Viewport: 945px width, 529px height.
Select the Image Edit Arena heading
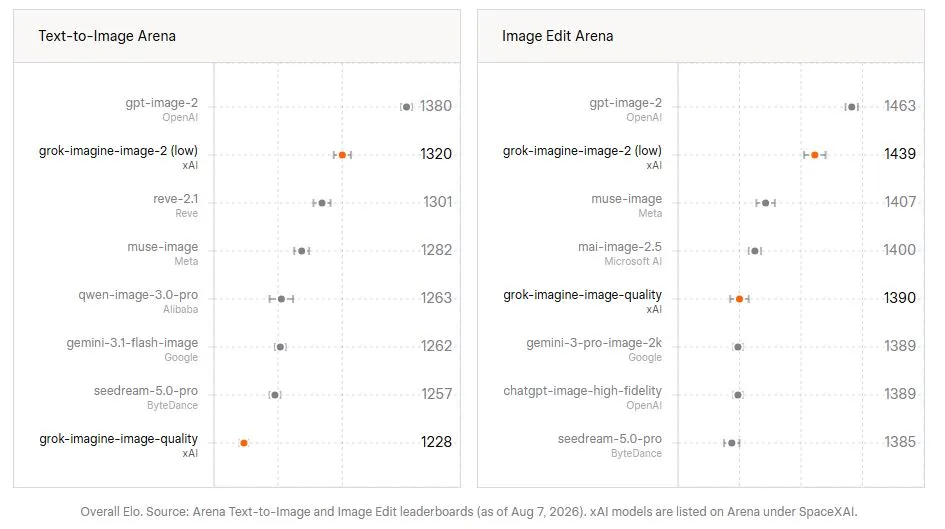tap(557, 36)
